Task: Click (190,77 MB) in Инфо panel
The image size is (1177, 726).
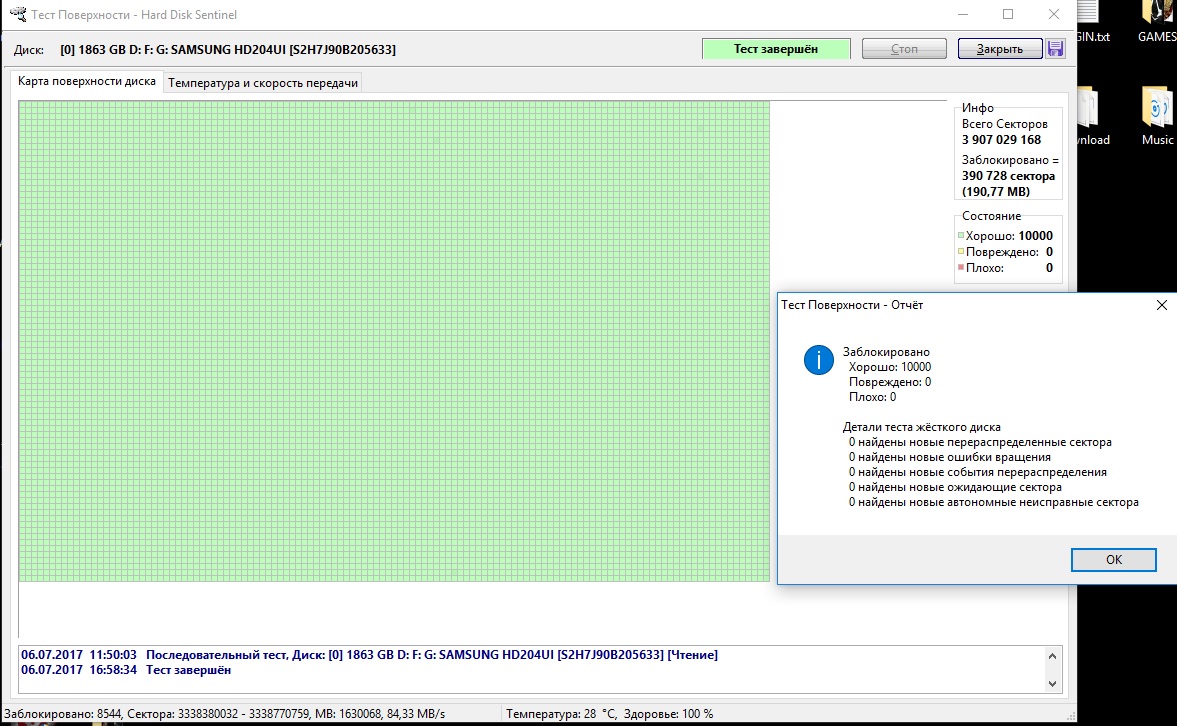Action: [995, 191]
